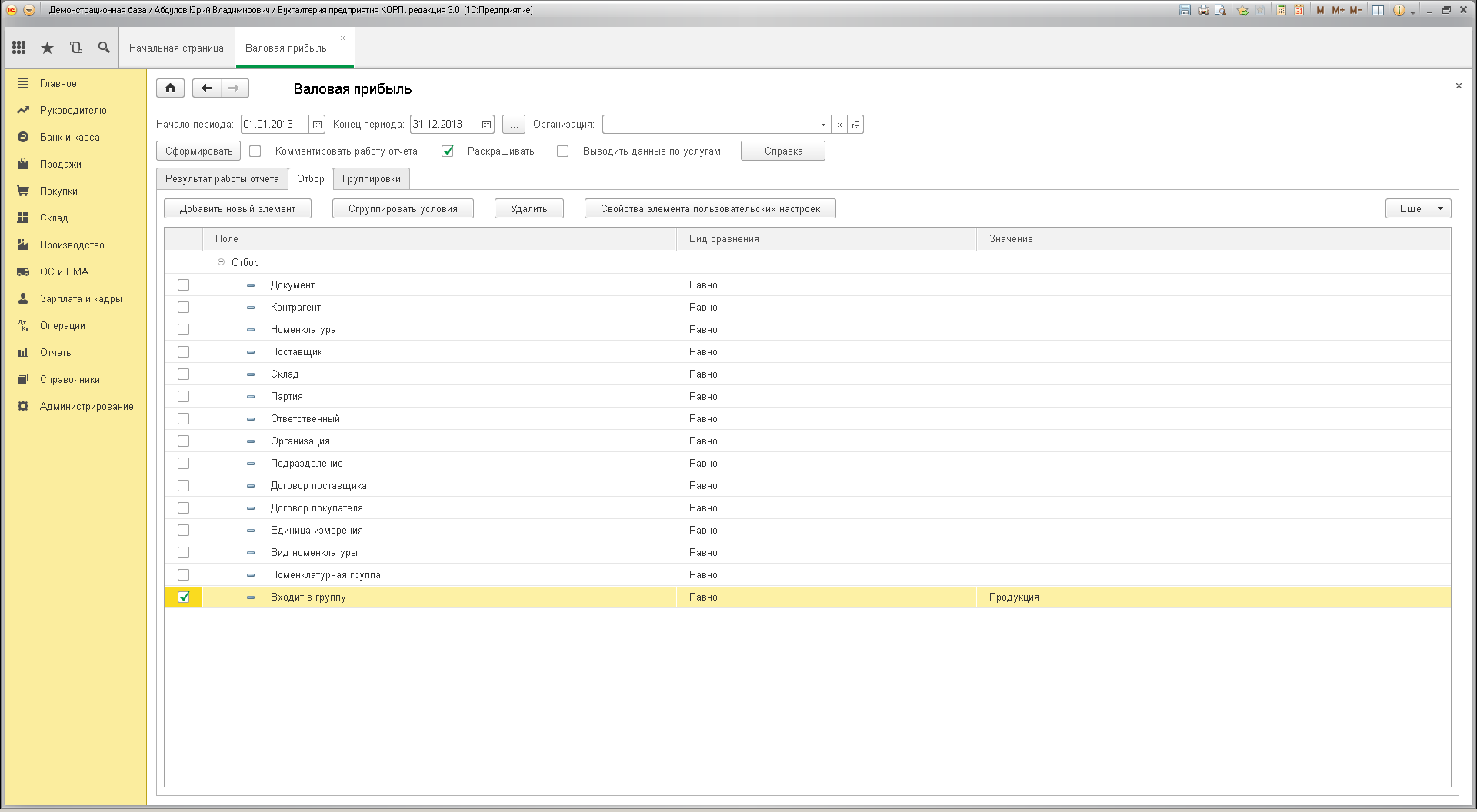Image resolution: width=1477 pixels, height=812 pixels.
Task: Enable Выводить данные по услугам checkbox
Action: click(563, 151)
